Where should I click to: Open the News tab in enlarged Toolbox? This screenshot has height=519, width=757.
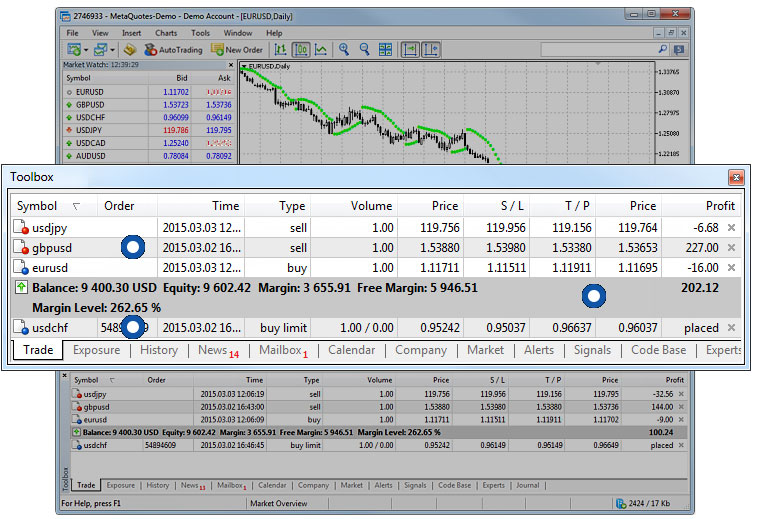(x=218, y=351)
